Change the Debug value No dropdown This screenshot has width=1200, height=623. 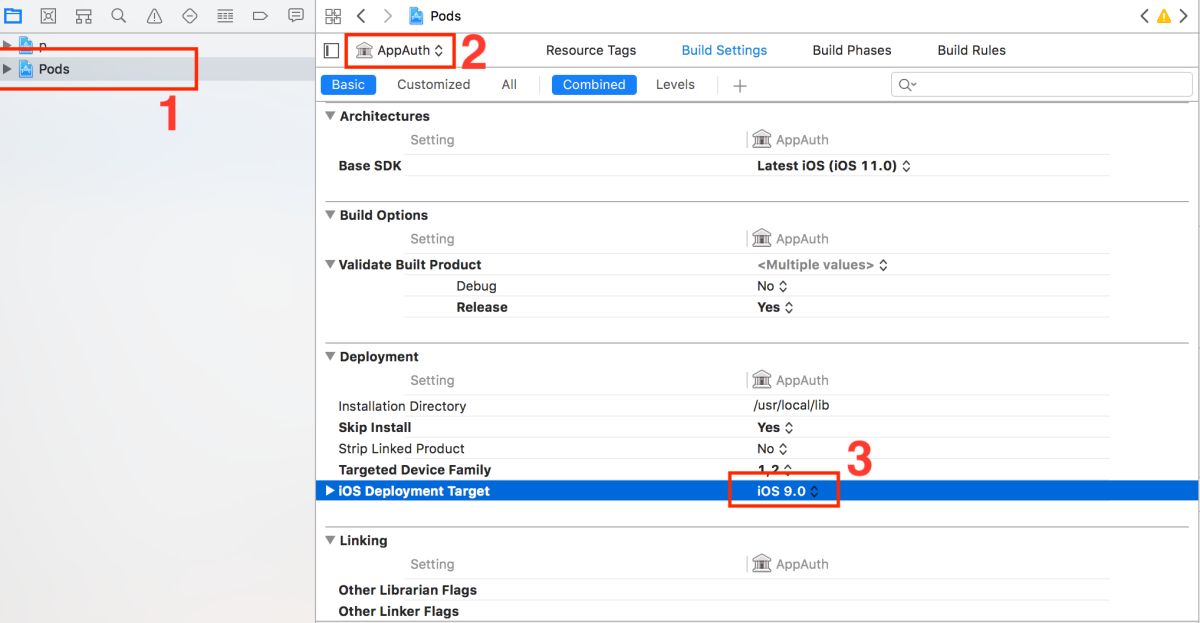pyautogui.click(x=772, y=286)
